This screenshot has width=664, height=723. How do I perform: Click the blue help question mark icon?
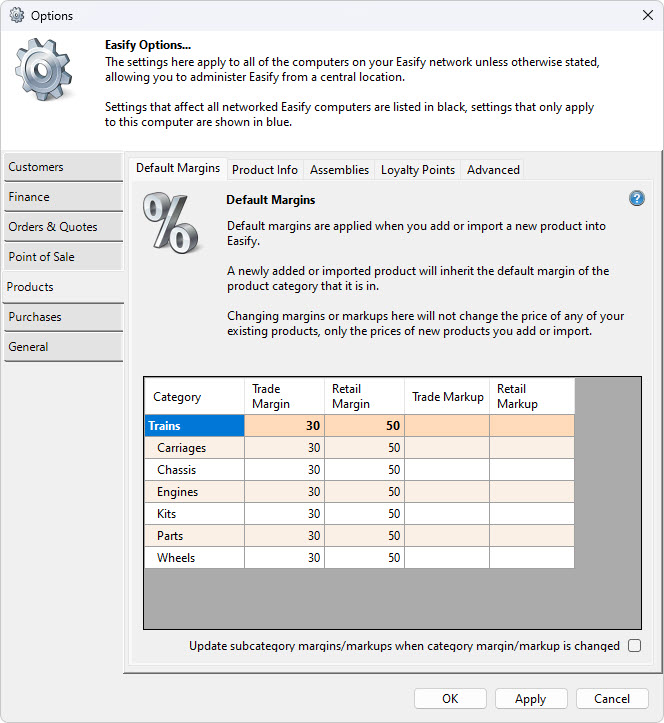coord(637,198)
